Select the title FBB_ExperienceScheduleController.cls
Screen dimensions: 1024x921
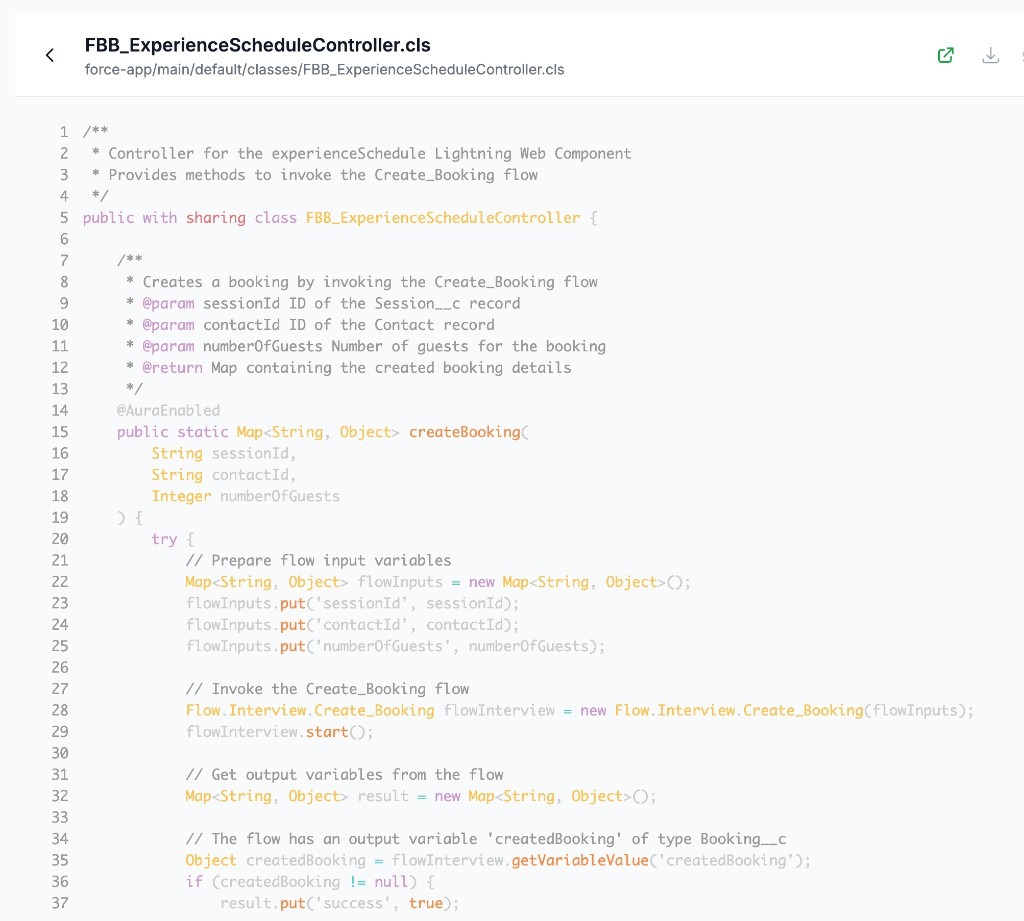click(257, 45)
